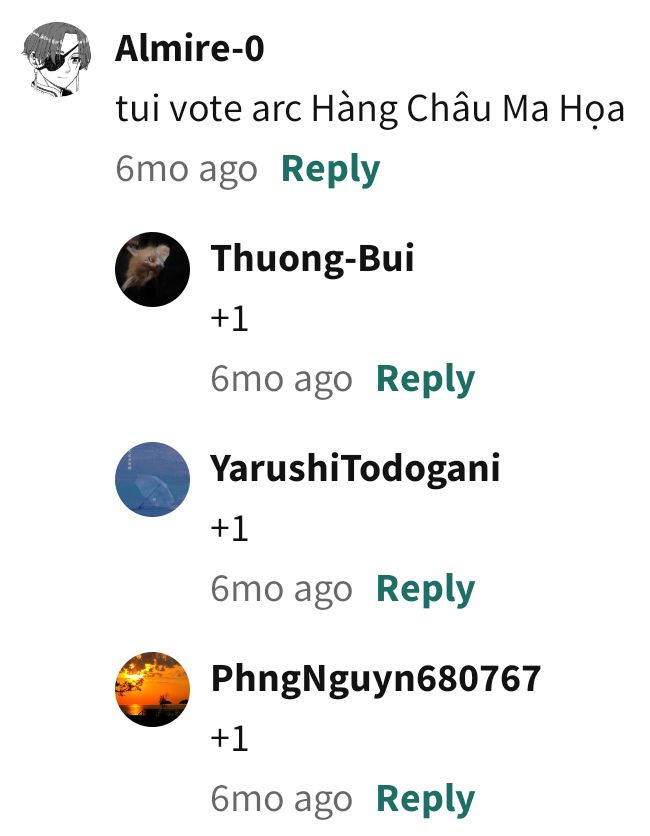Click the 6mo ago timestamp under Almire-0's comment
The width and height of the screenshot is (650, 836).
[x=187, y=170]
